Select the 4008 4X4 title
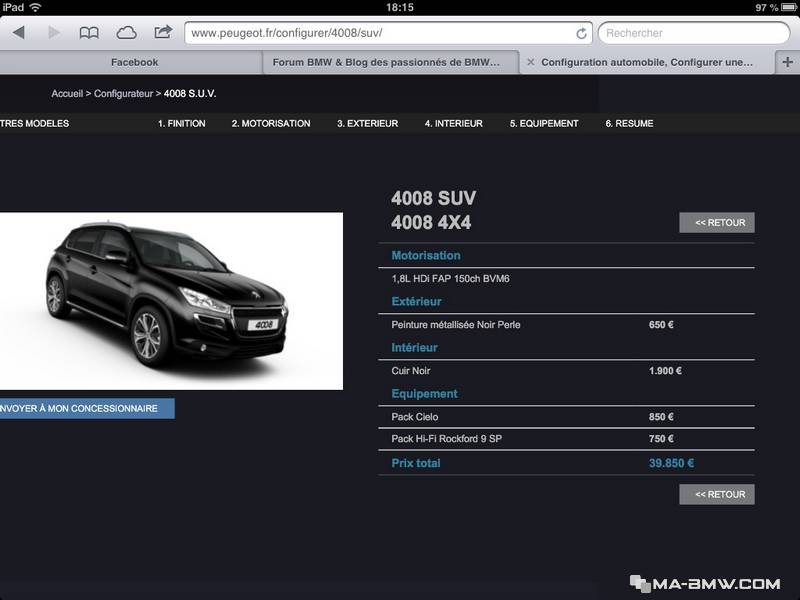 [x=431, y=222]
